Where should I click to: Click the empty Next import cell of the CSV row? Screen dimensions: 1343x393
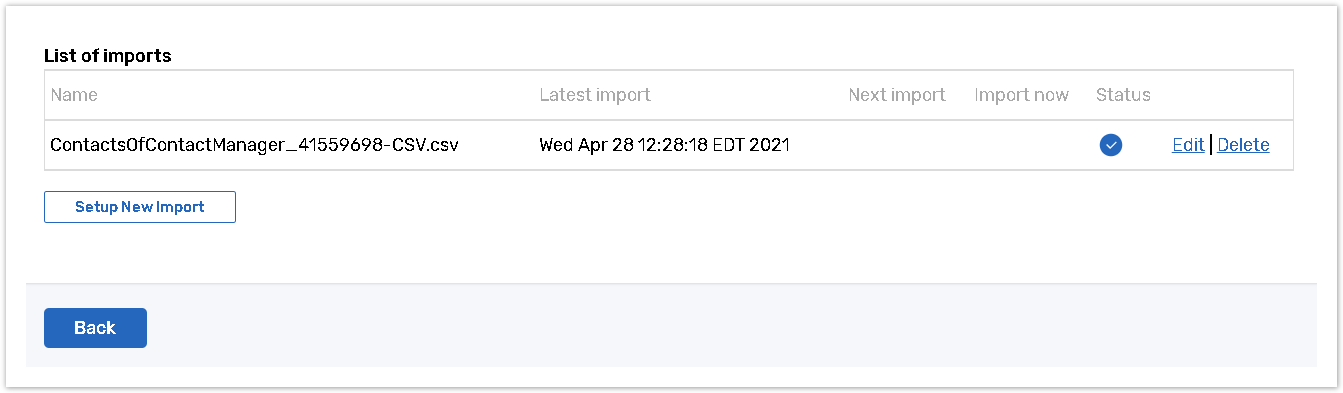(897, 145)
